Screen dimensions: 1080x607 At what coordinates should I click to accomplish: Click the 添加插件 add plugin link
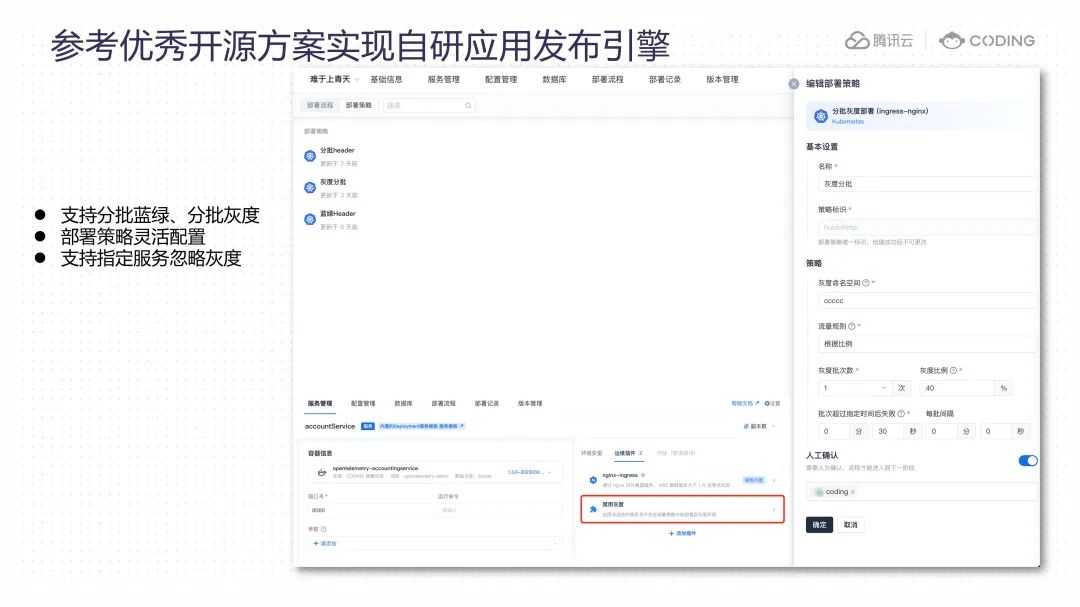682,533
